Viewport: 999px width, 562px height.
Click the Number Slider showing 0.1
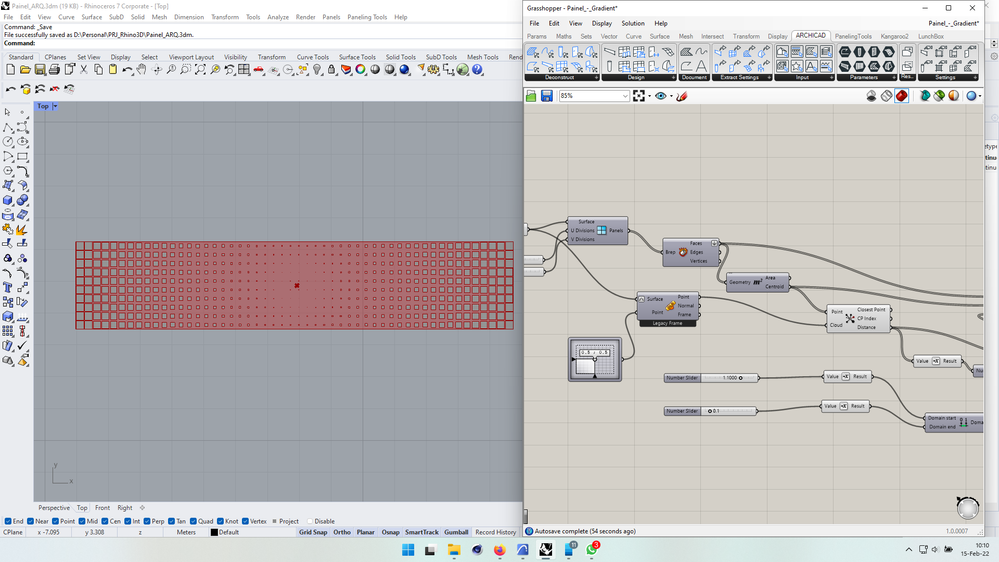(710, 411)
